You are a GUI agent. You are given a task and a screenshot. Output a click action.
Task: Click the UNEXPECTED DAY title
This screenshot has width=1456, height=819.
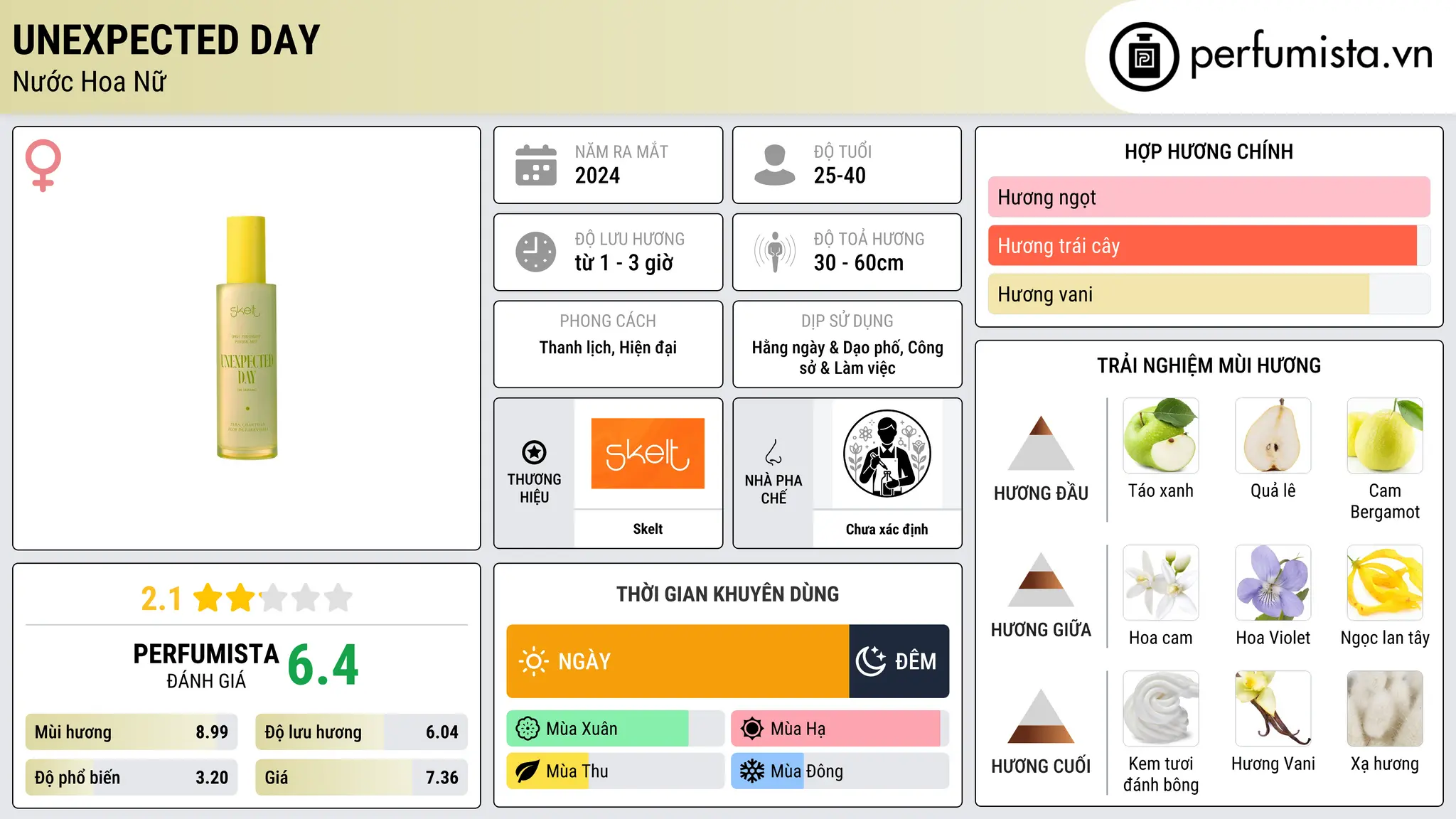[x=166, y=40]
